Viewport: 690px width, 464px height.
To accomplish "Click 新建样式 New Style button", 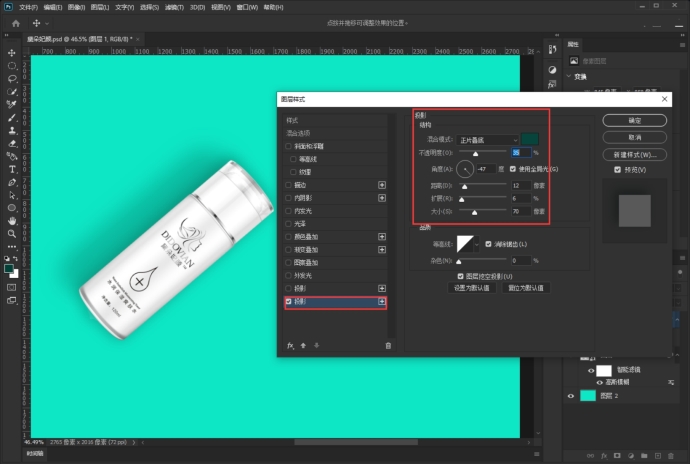I will point(635,155).
